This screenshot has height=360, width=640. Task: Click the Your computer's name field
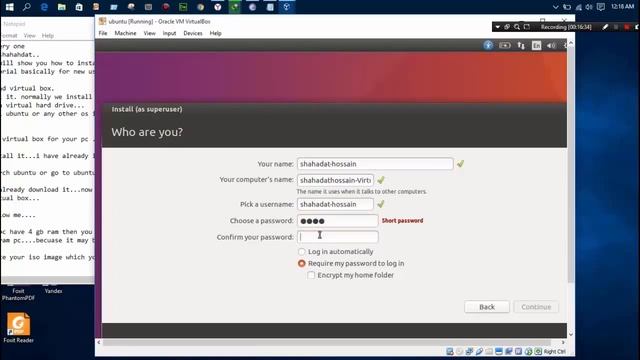coord(335,180)
